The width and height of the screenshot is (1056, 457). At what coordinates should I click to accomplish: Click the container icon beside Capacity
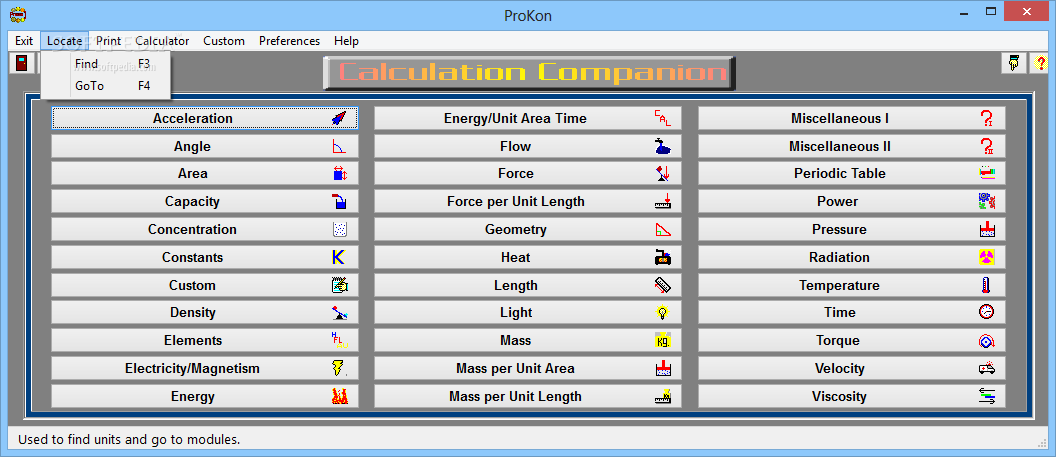339,201
